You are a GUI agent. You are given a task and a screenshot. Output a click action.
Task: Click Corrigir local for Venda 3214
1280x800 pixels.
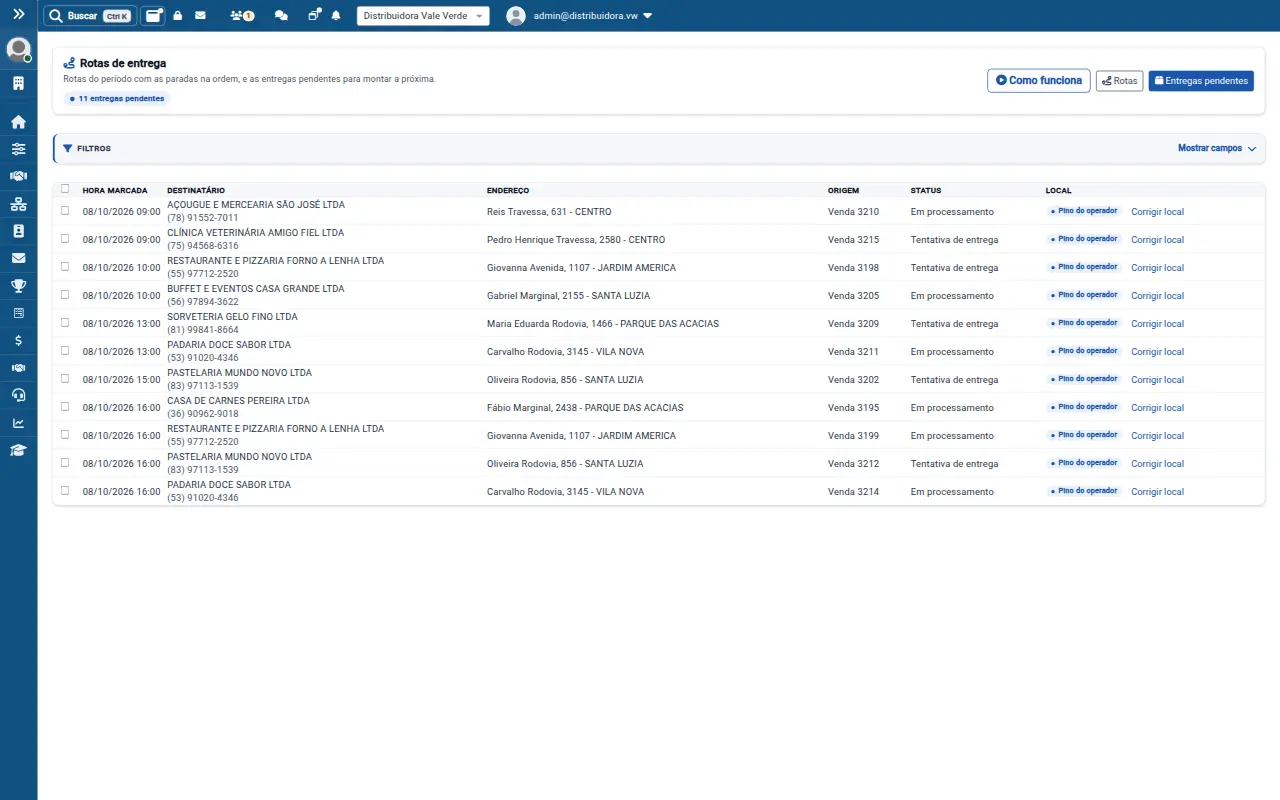click(1157, 492)
